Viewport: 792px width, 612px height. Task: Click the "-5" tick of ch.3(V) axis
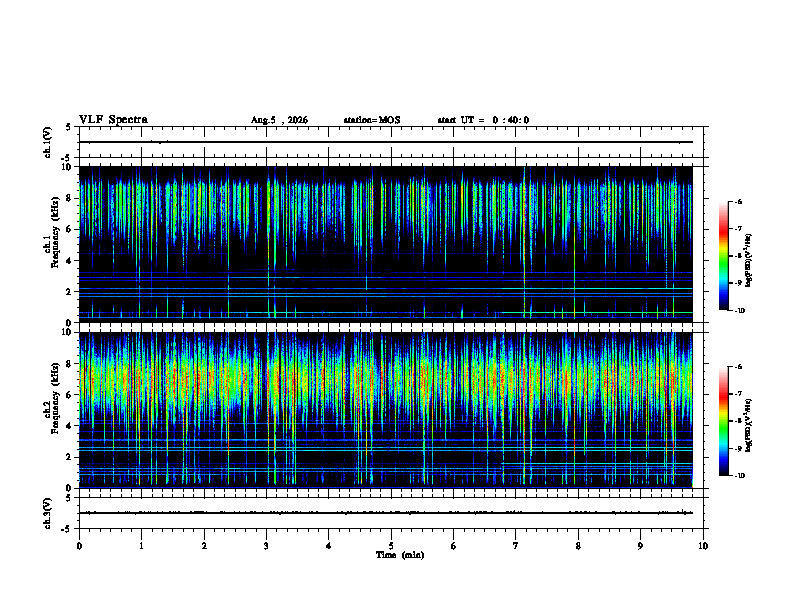(67, 529)
